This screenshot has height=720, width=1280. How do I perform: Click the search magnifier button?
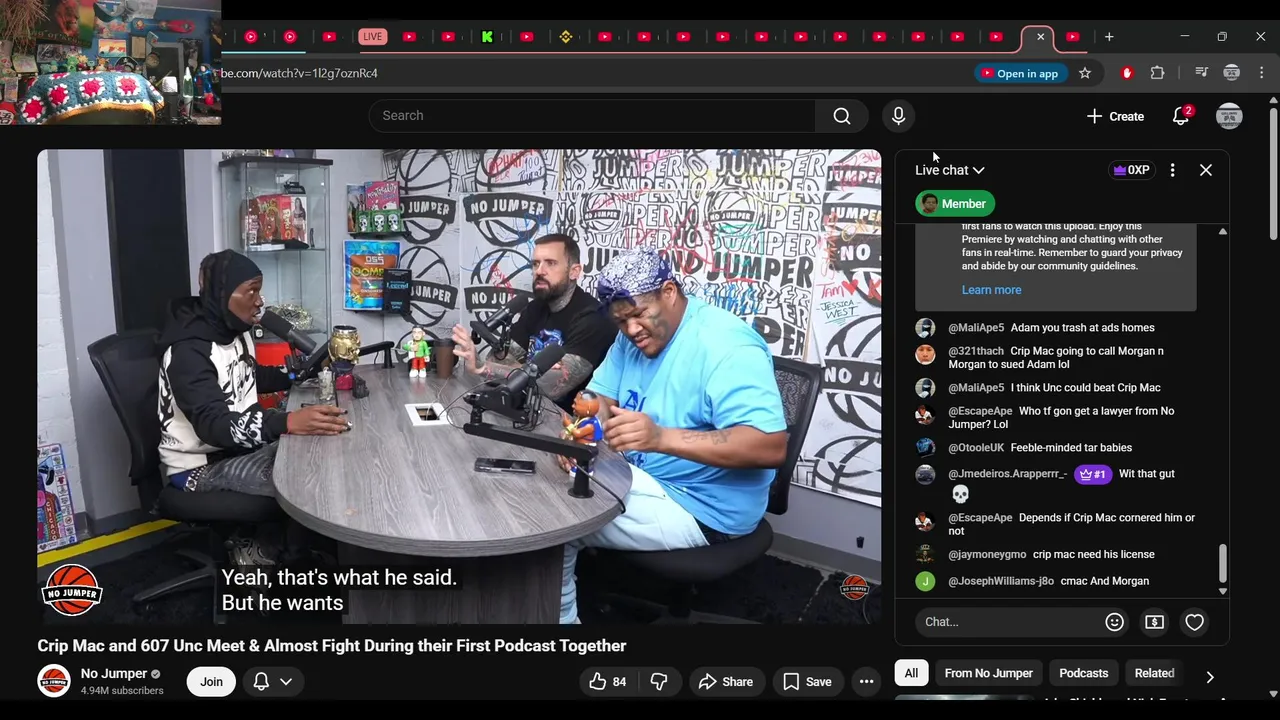pos(842,116)
